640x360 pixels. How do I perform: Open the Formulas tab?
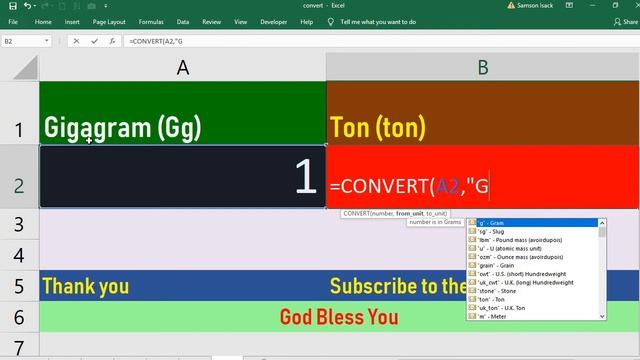tap(151, 22)
